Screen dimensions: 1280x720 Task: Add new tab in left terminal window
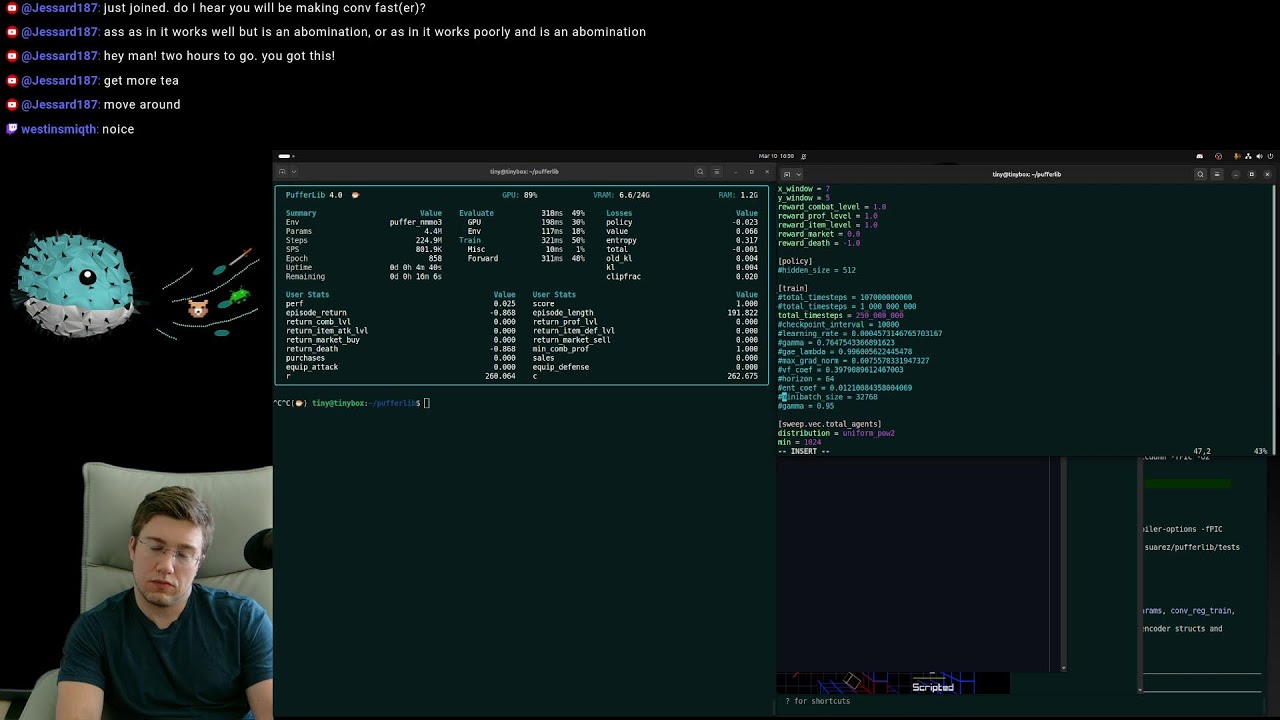282,172
